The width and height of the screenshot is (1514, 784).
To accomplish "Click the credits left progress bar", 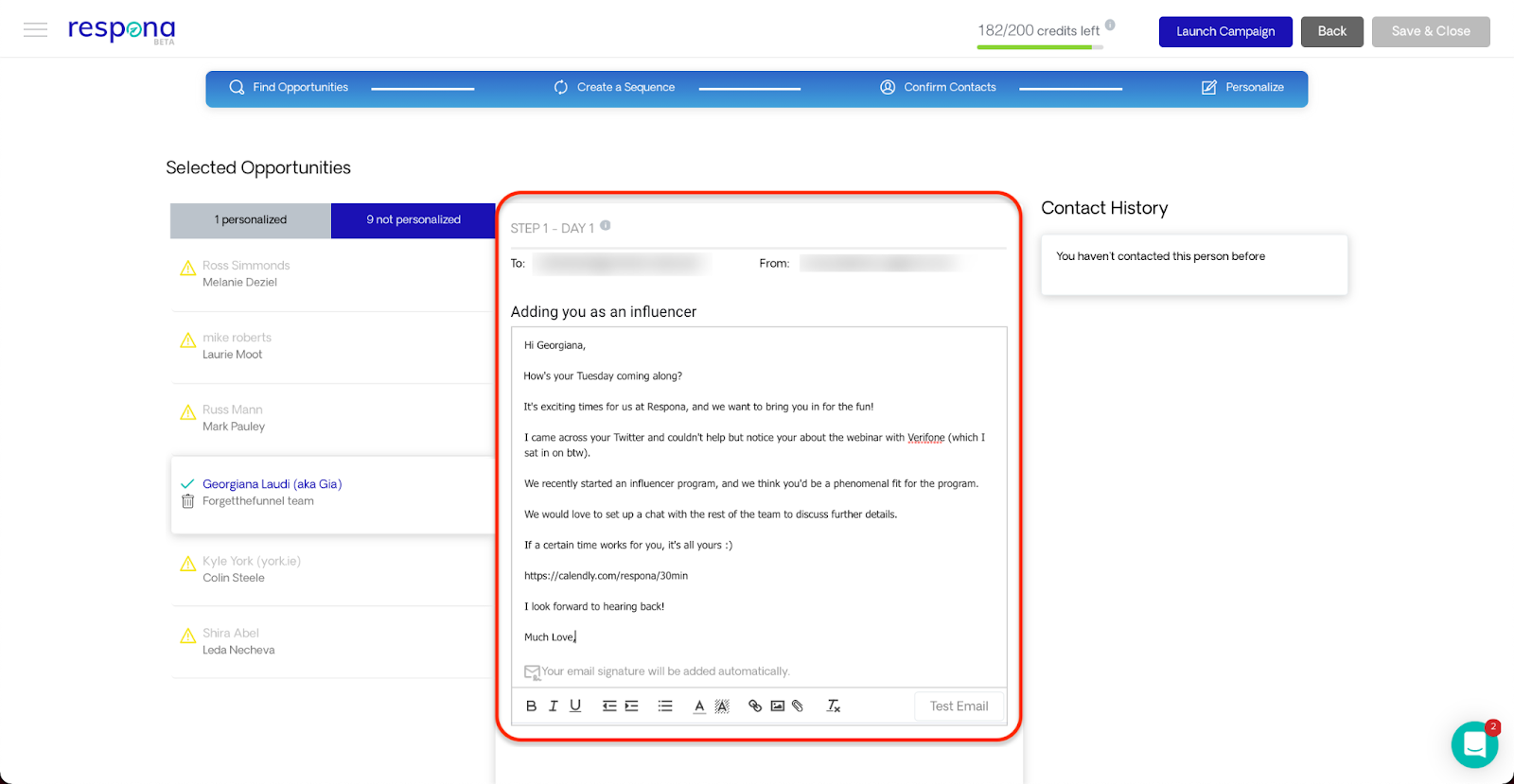I will coord(1040,47).
